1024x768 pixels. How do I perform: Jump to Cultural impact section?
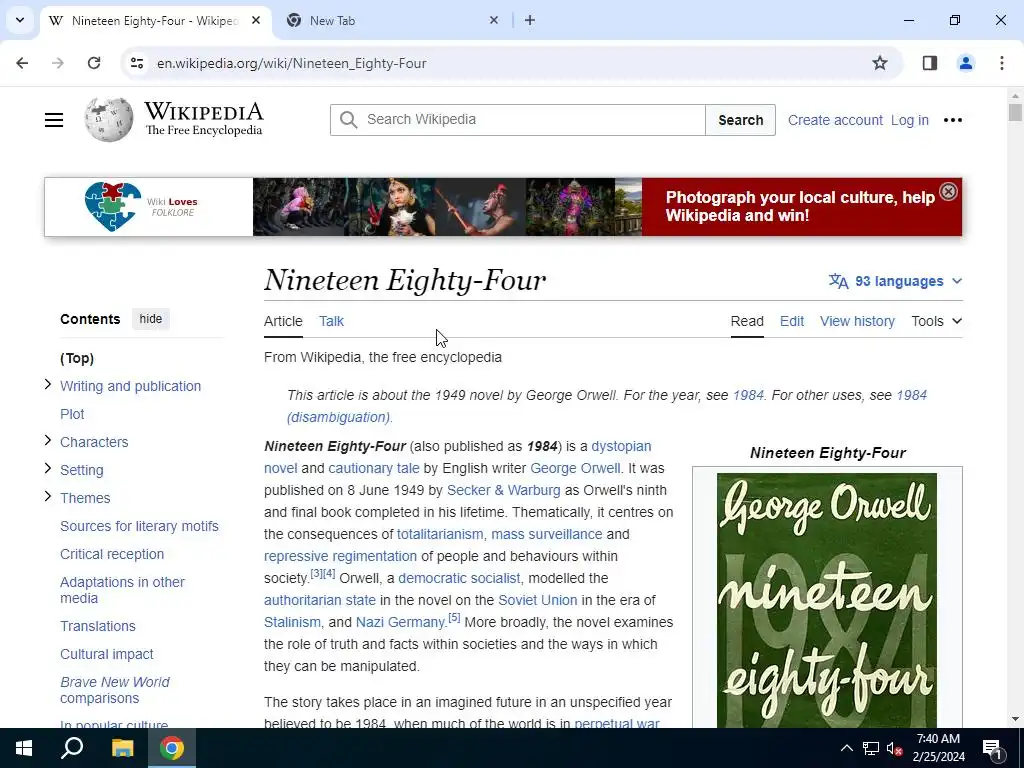coord(106,654)
